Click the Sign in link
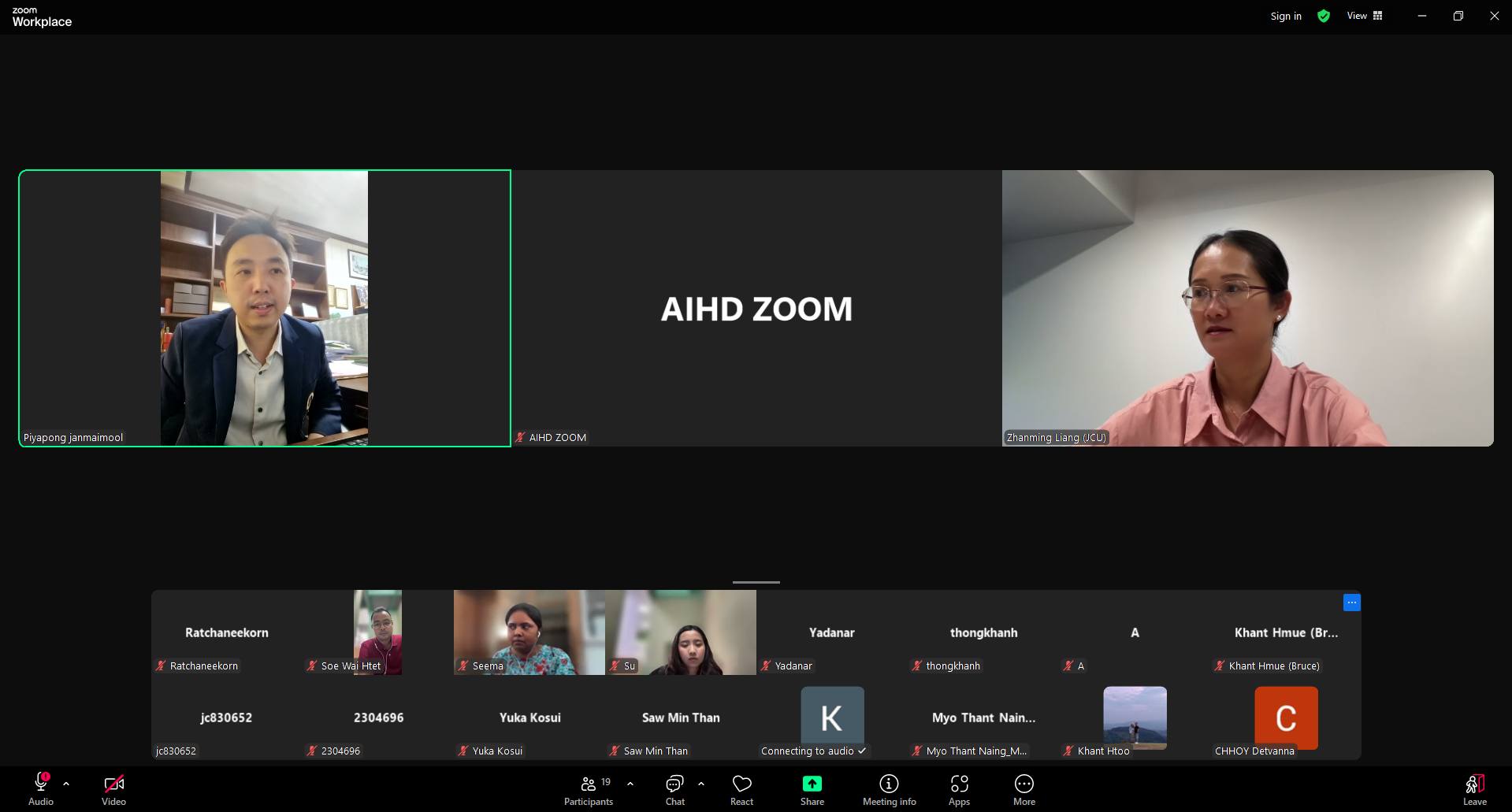 1286,16
